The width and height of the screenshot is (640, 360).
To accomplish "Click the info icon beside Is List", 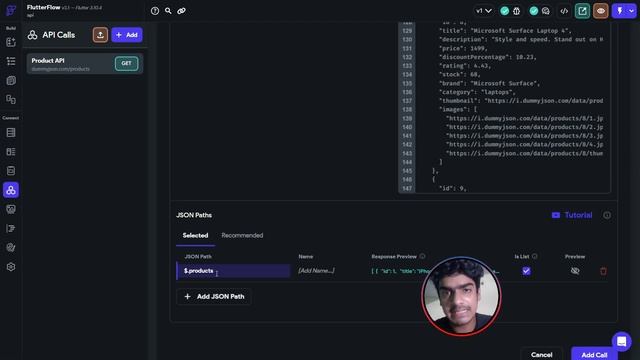I will click(x=534, y=256).
